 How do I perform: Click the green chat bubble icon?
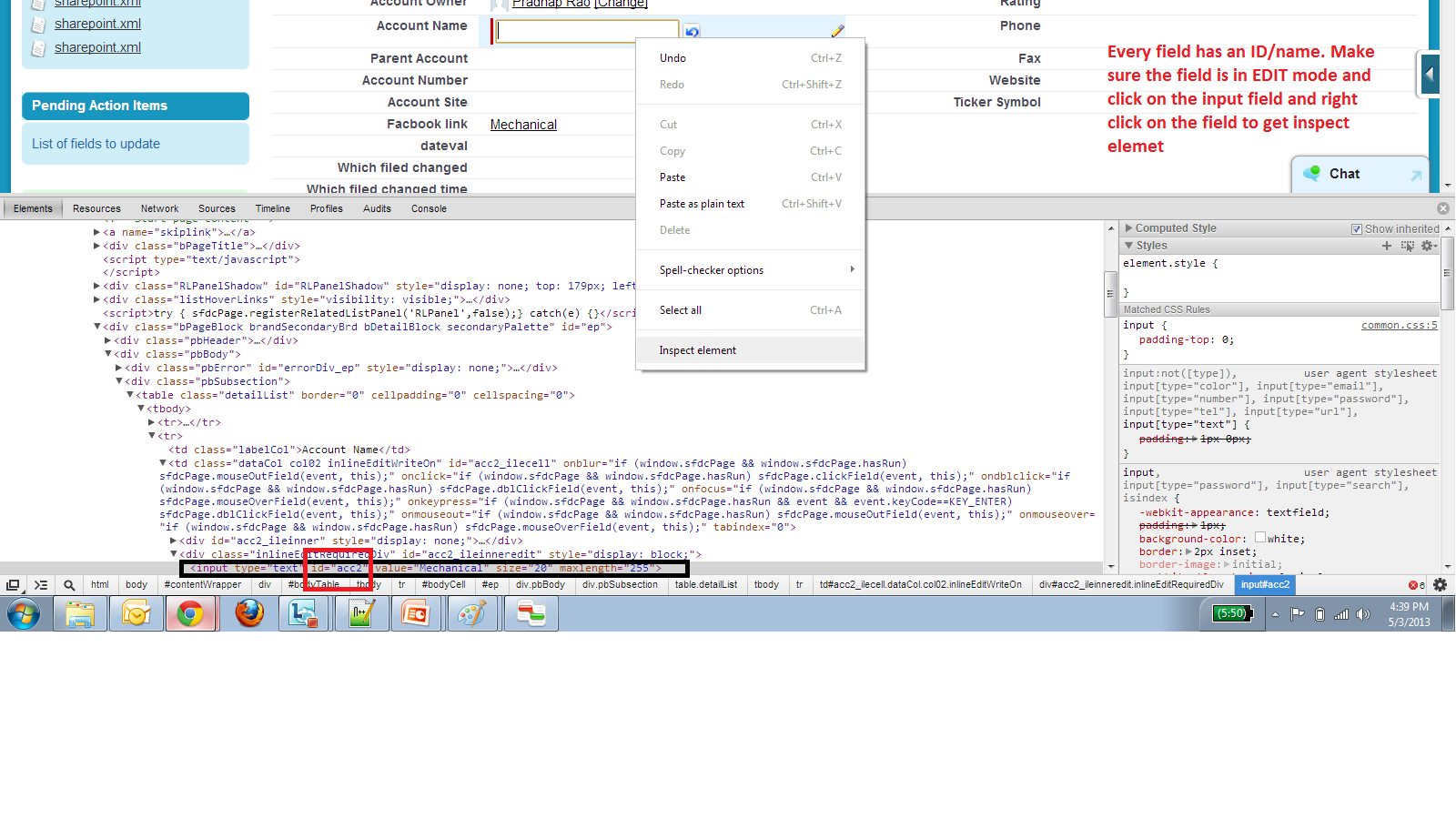1312,173
